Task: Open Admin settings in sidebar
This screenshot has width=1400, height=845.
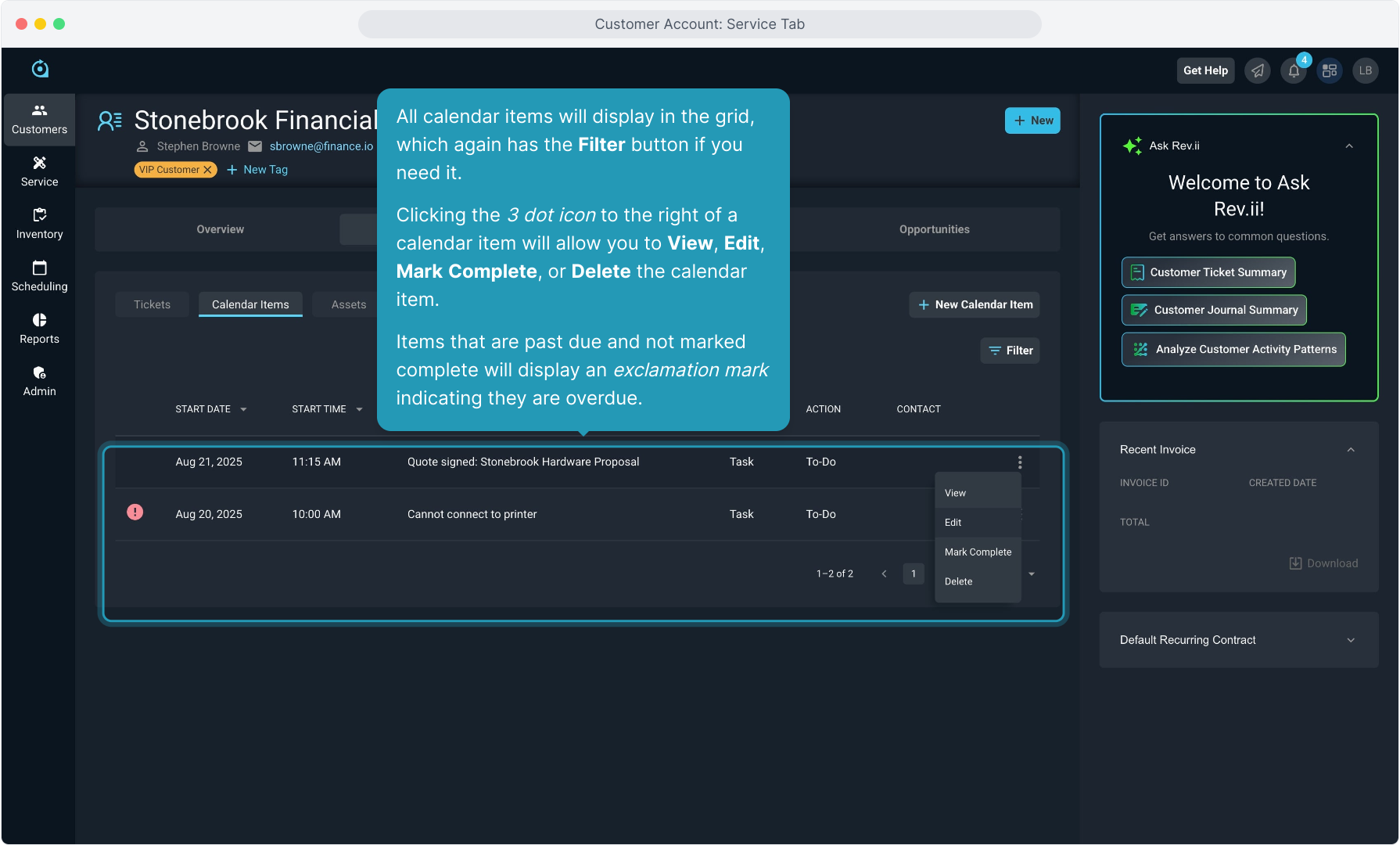Action: [39, 381]
